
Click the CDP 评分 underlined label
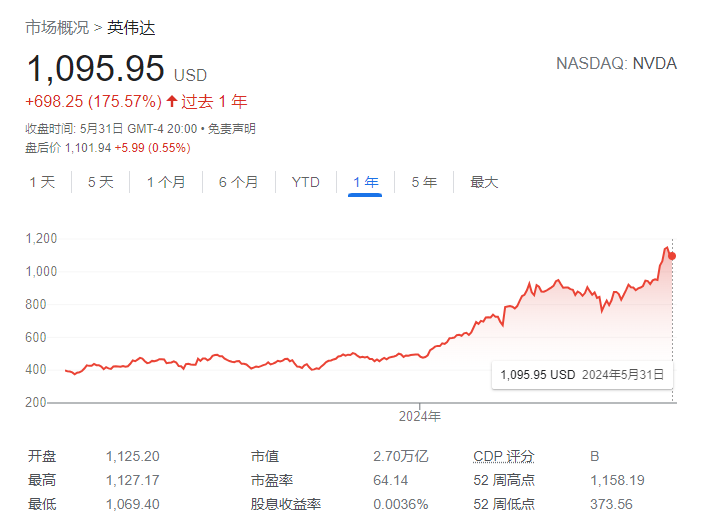click(x=504, y=456)
